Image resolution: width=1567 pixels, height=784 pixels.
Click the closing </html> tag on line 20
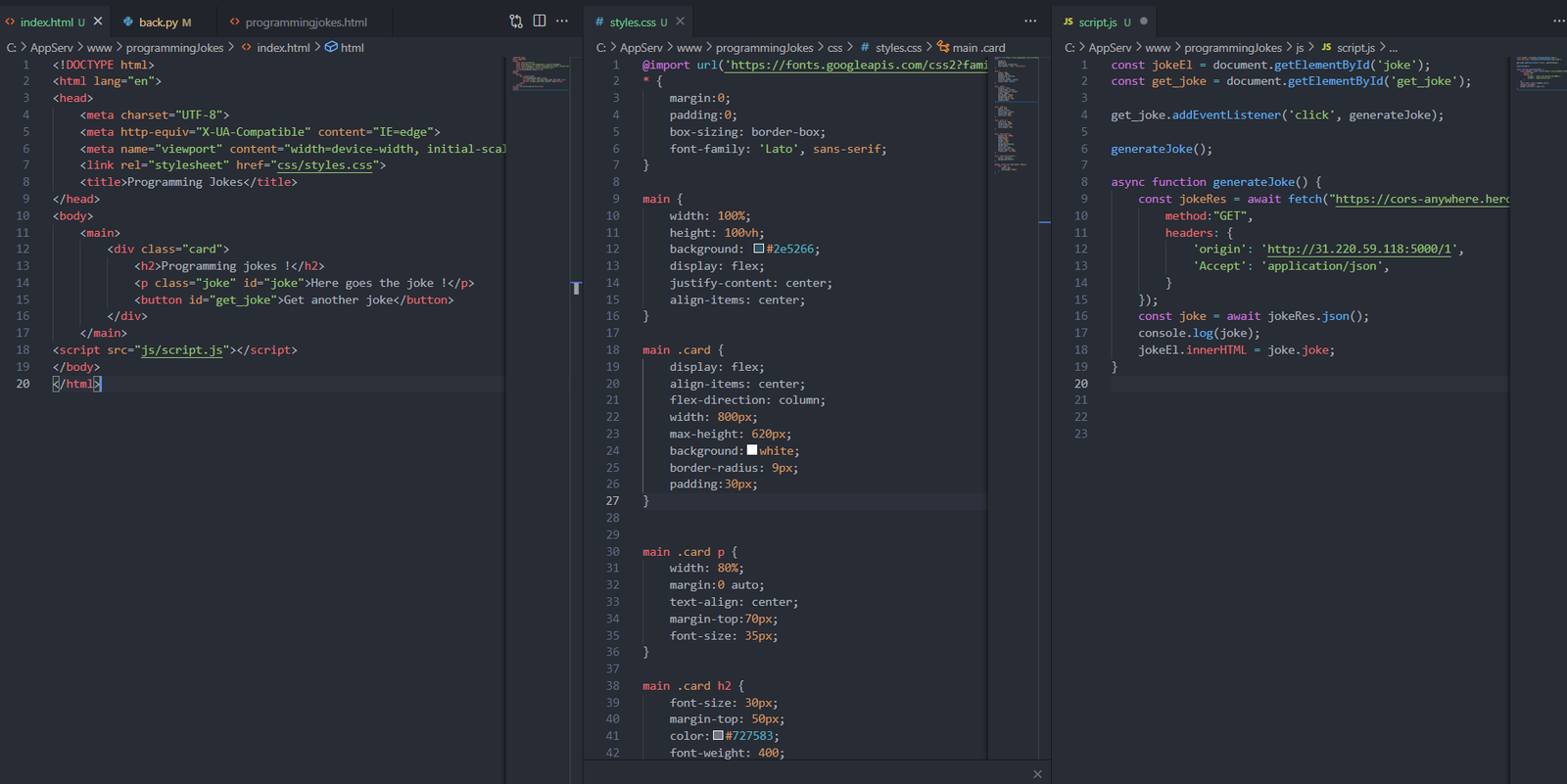click(77, 384)
